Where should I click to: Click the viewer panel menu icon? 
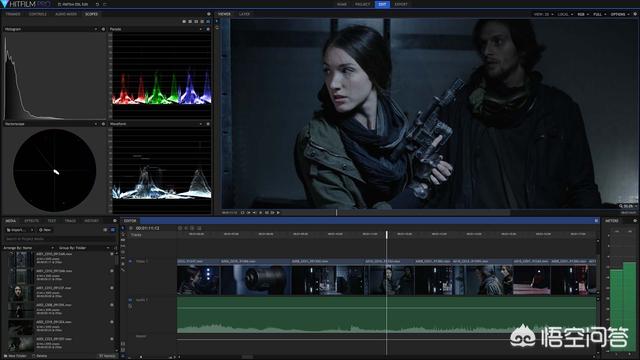tap(635, 14)
